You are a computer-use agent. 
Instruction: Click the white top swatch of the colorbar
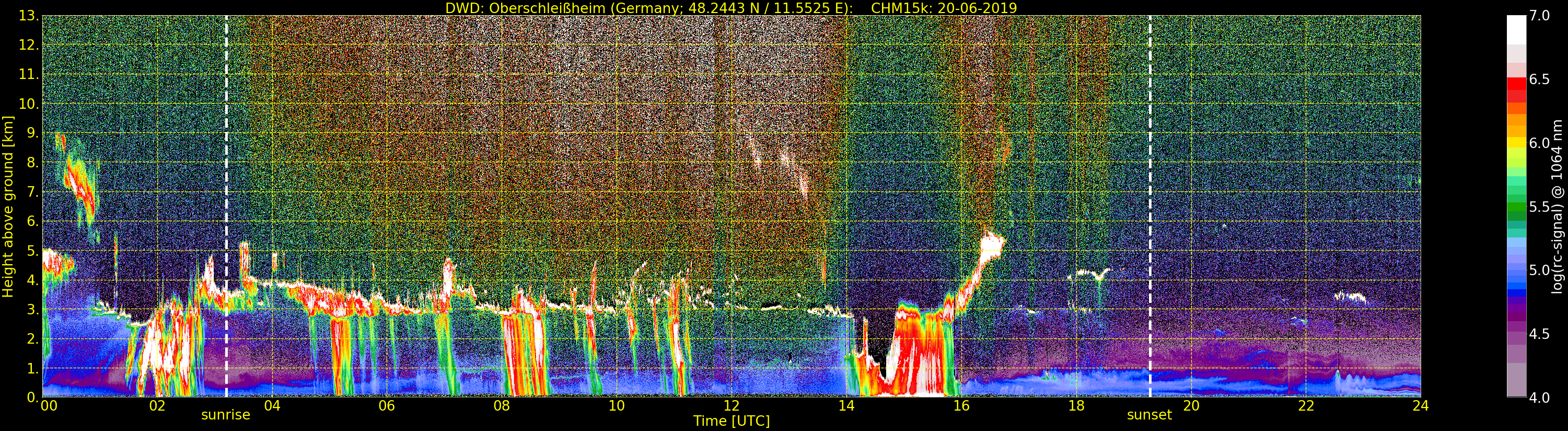1516,30
